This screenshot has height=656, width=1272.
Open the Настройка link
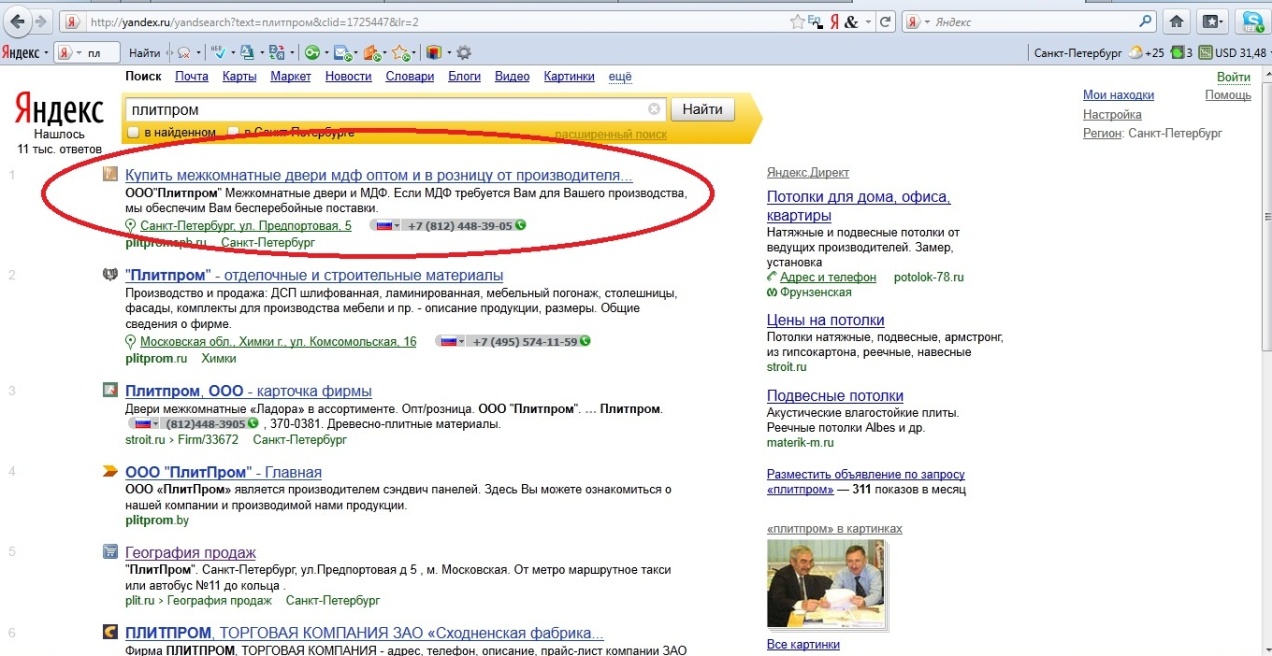(1112, 114)
